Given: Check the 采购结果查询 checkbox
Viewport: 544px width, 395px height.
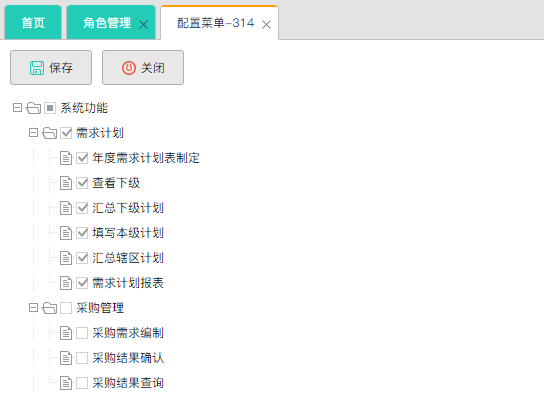Looking at the screenshot, I should pos(82,383).
